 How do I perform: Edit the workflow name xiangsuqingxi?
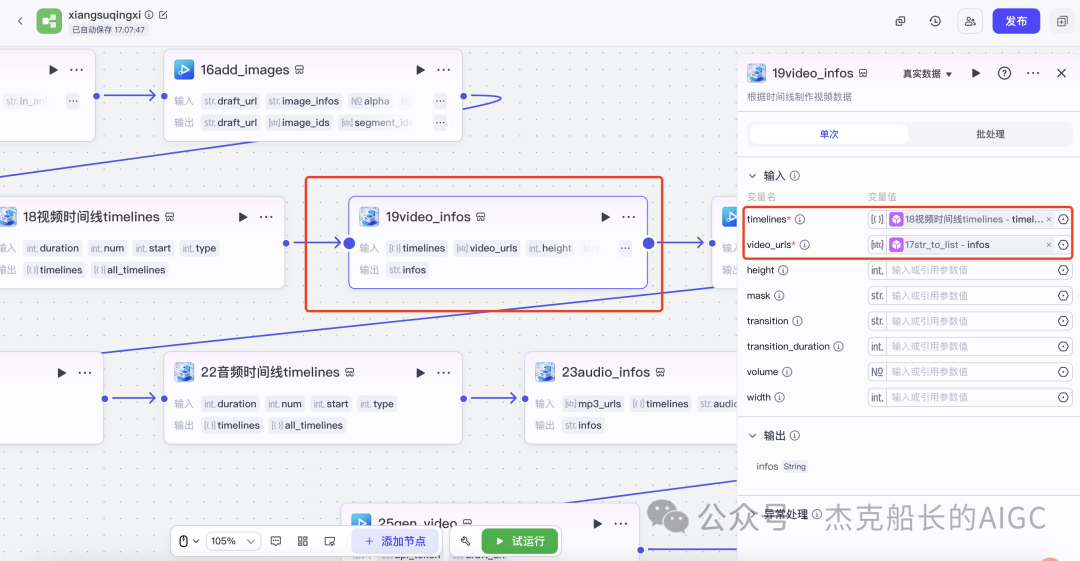(x=163, y=14)
